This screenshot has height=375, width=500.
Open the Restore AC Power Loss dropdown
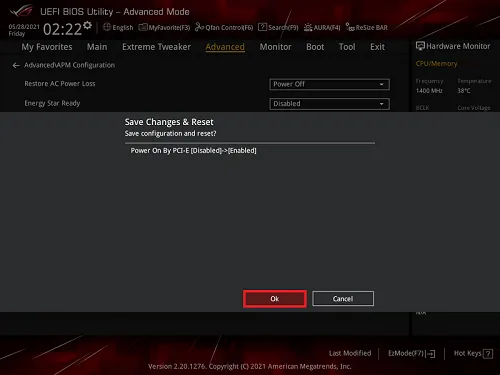pyautogui.click(x=329, y=84)
